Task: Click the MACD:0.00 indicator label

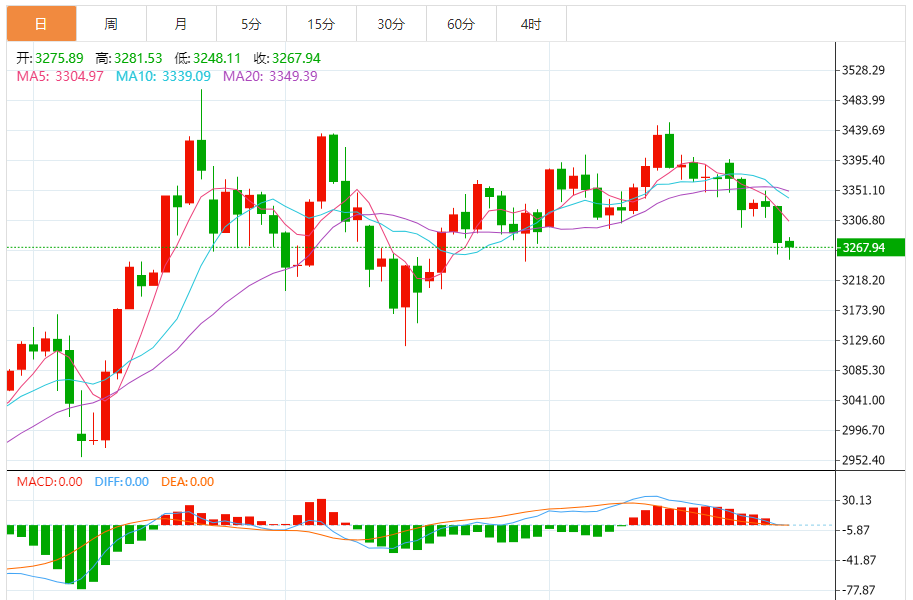Action: 49,482
